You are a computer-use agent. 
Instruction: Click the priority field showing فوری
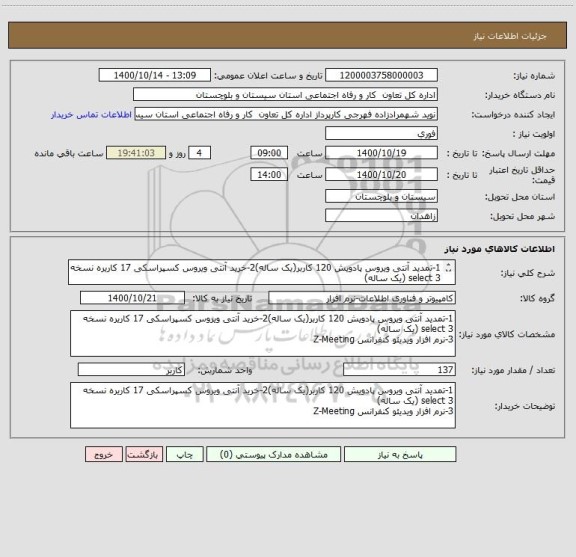coord(381,133)
